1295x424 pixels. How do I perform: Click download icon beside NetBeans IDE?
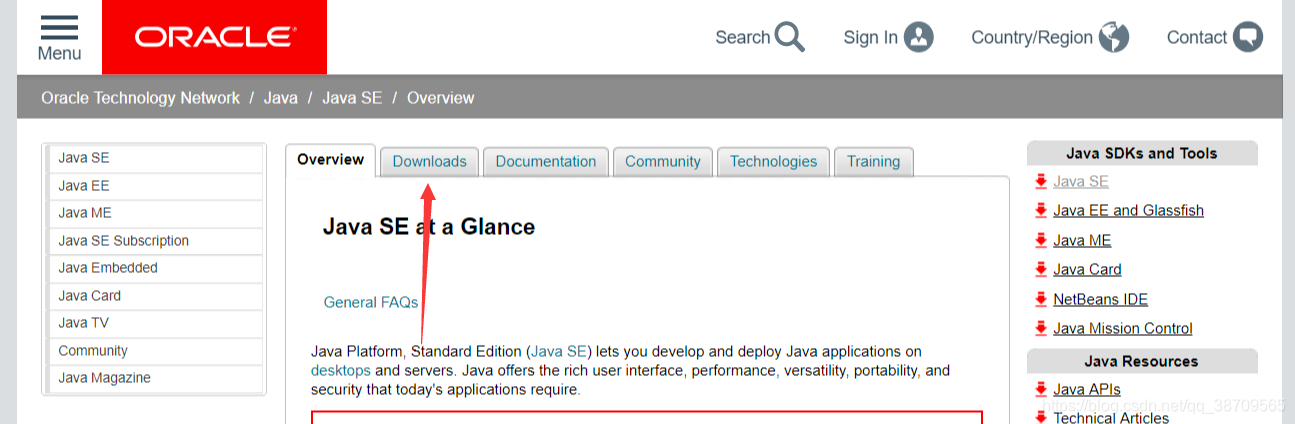coord(1041,299)
